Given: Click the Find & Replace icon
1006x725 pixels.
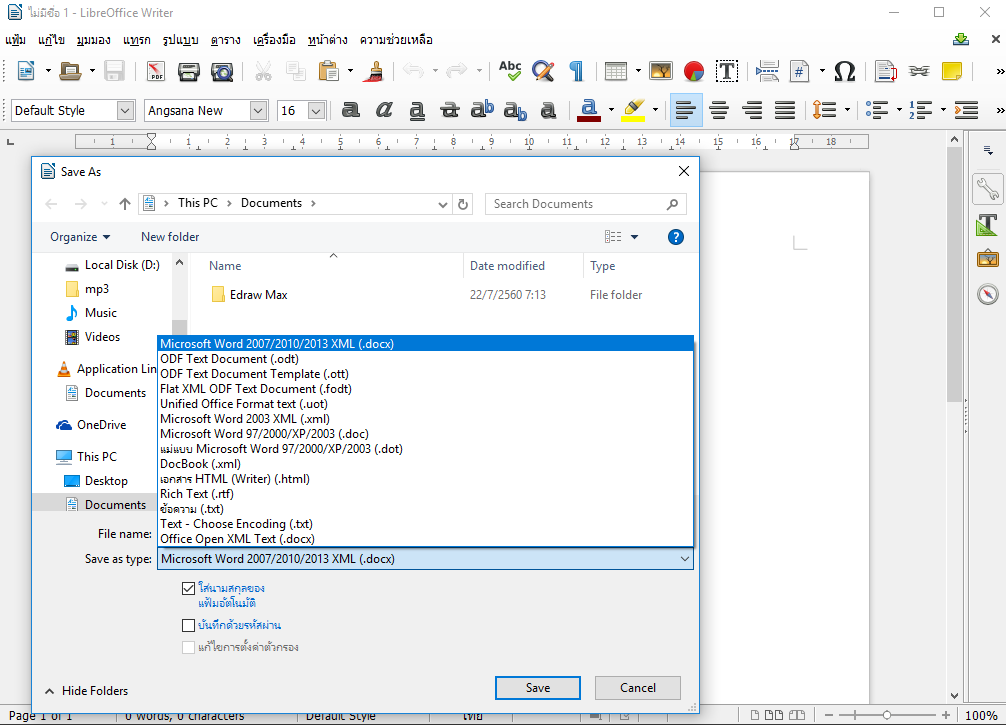Looking at the screenshot, I should (x=543, y=71).
